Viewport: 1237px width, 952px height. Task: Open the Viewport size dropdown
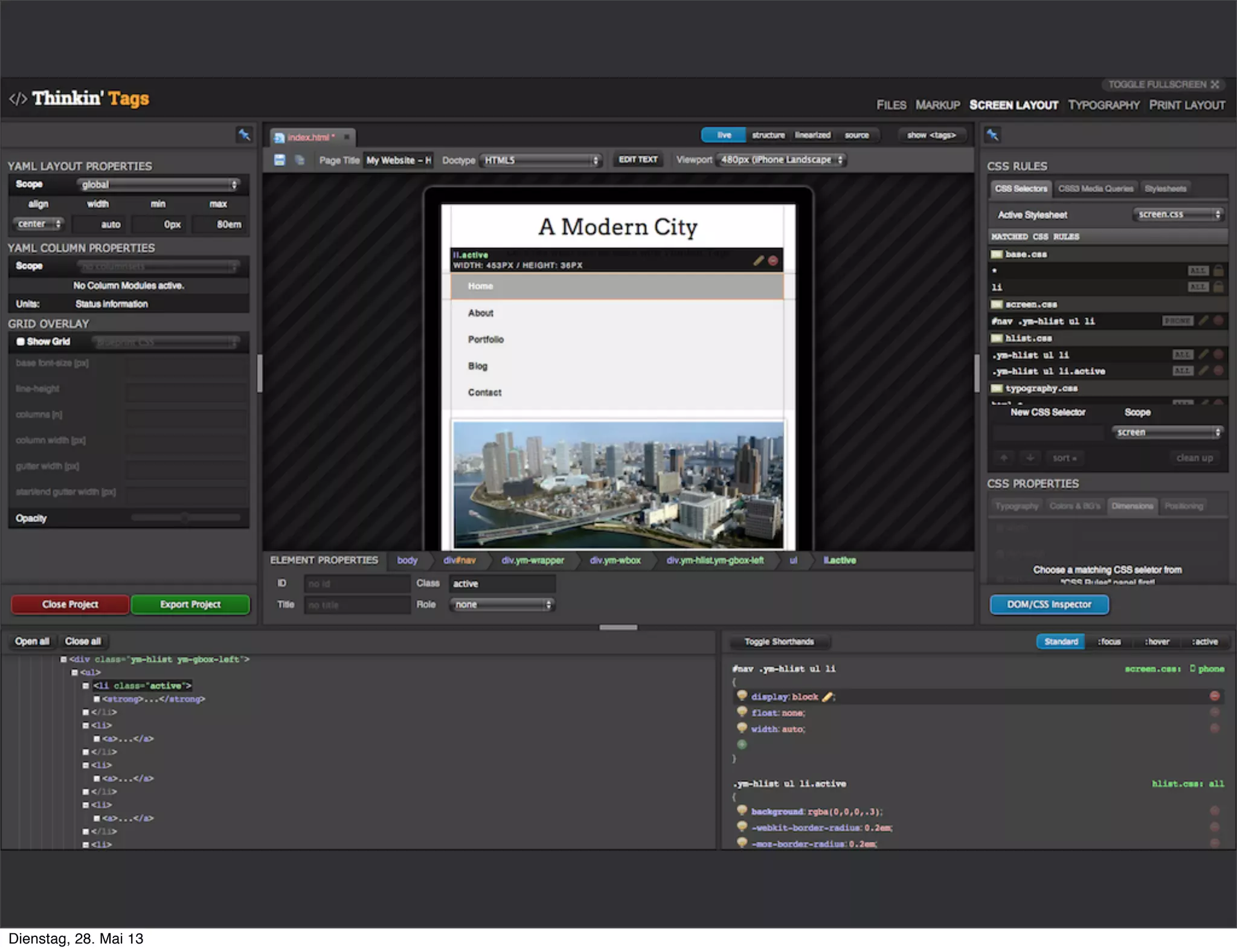[781, 160]
